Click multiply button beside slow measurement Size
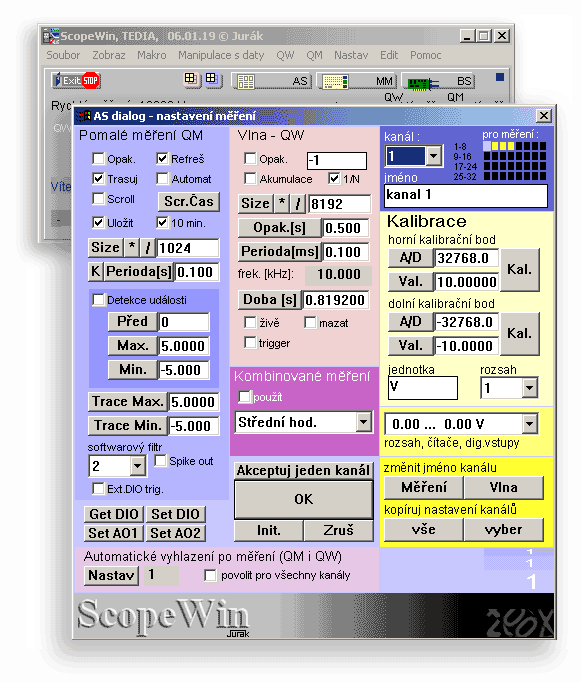The image size is (581, 682). tap(131, 247)
